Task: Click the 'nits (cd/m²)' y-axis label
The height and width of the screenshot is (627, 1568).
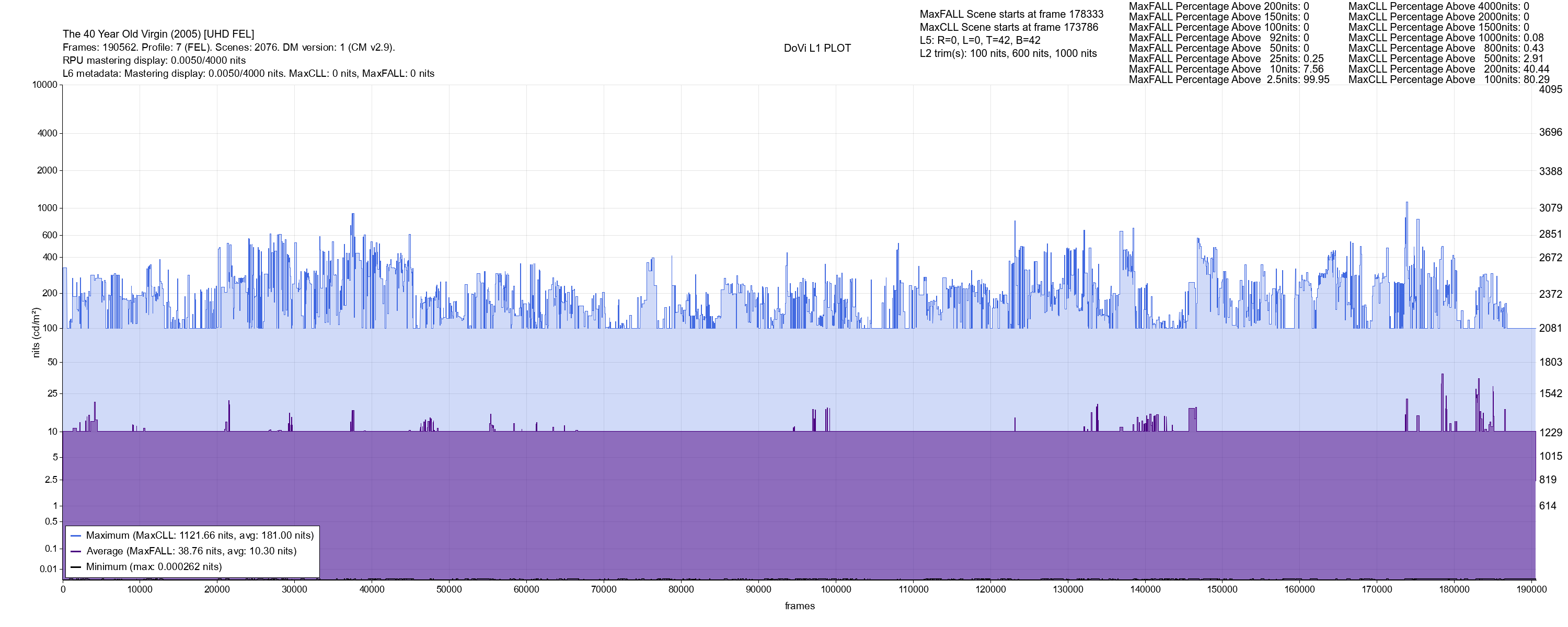Action: pyautogui.click(x=36, y=332)
